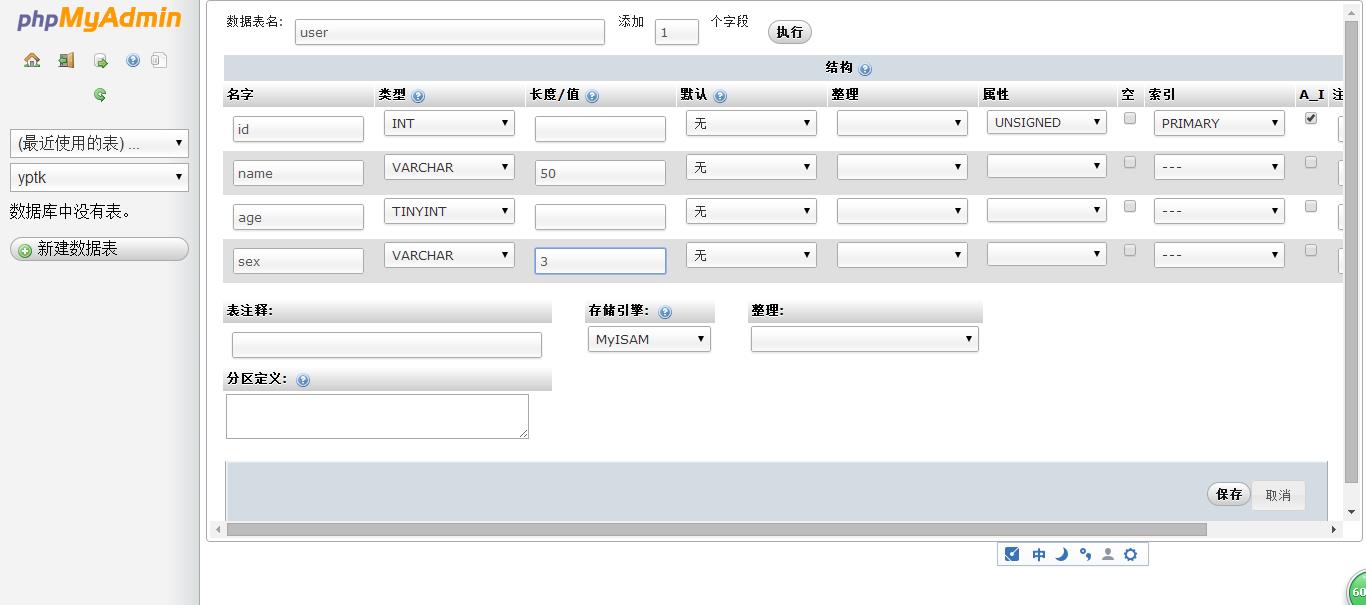
Task: Check the A_I checkbox for age row
Action: [1311, 206]
